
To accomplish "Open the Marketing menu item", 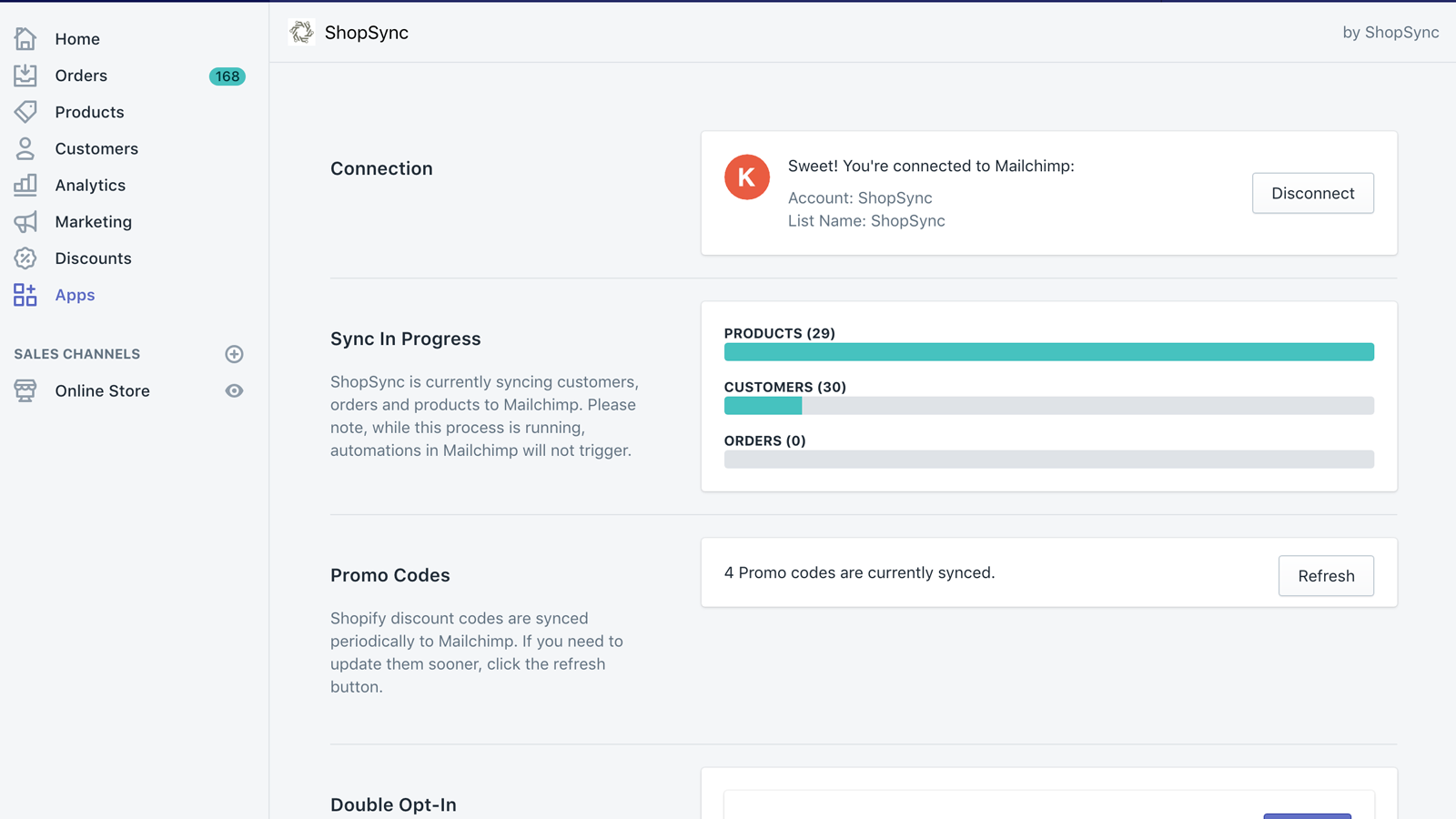I will [x=93, y=222].
